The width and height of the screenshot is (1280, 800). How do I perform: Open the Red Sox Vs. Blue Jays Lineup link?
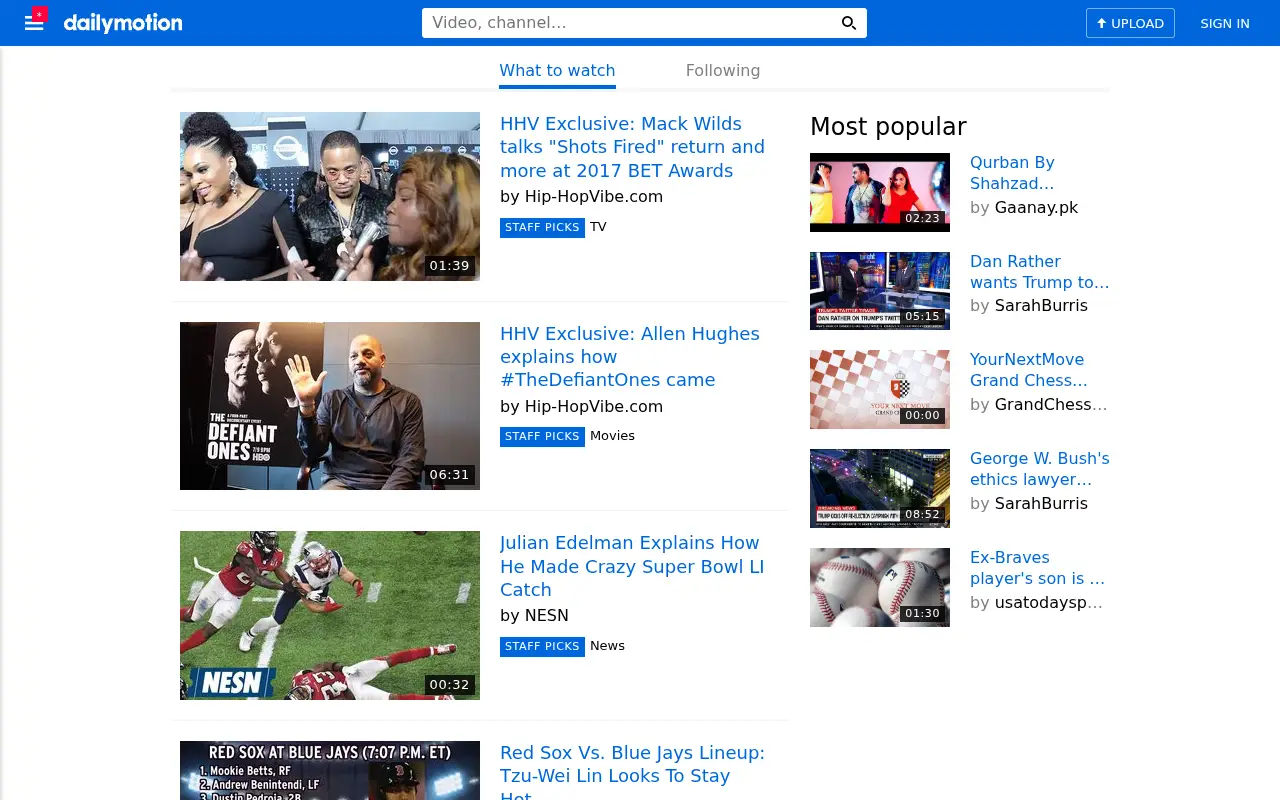632,774
